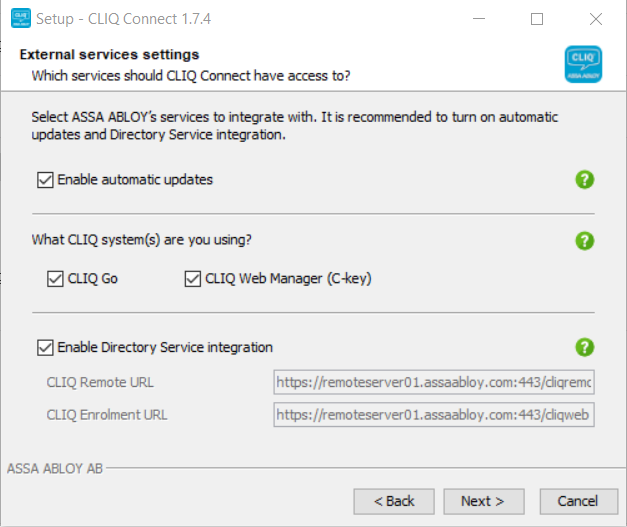This screenshot has width=627, height=527.
Task: Click the CLIQ setup icon in title bar
Action: (x=21, y=18)
